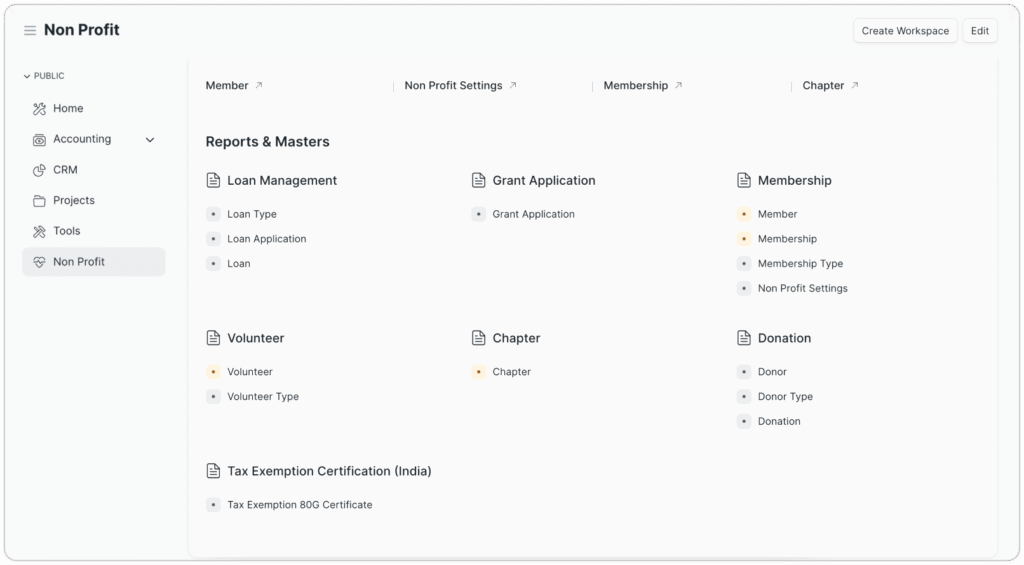Click the Non Profit heart icon in sidebar

(39, 262)
